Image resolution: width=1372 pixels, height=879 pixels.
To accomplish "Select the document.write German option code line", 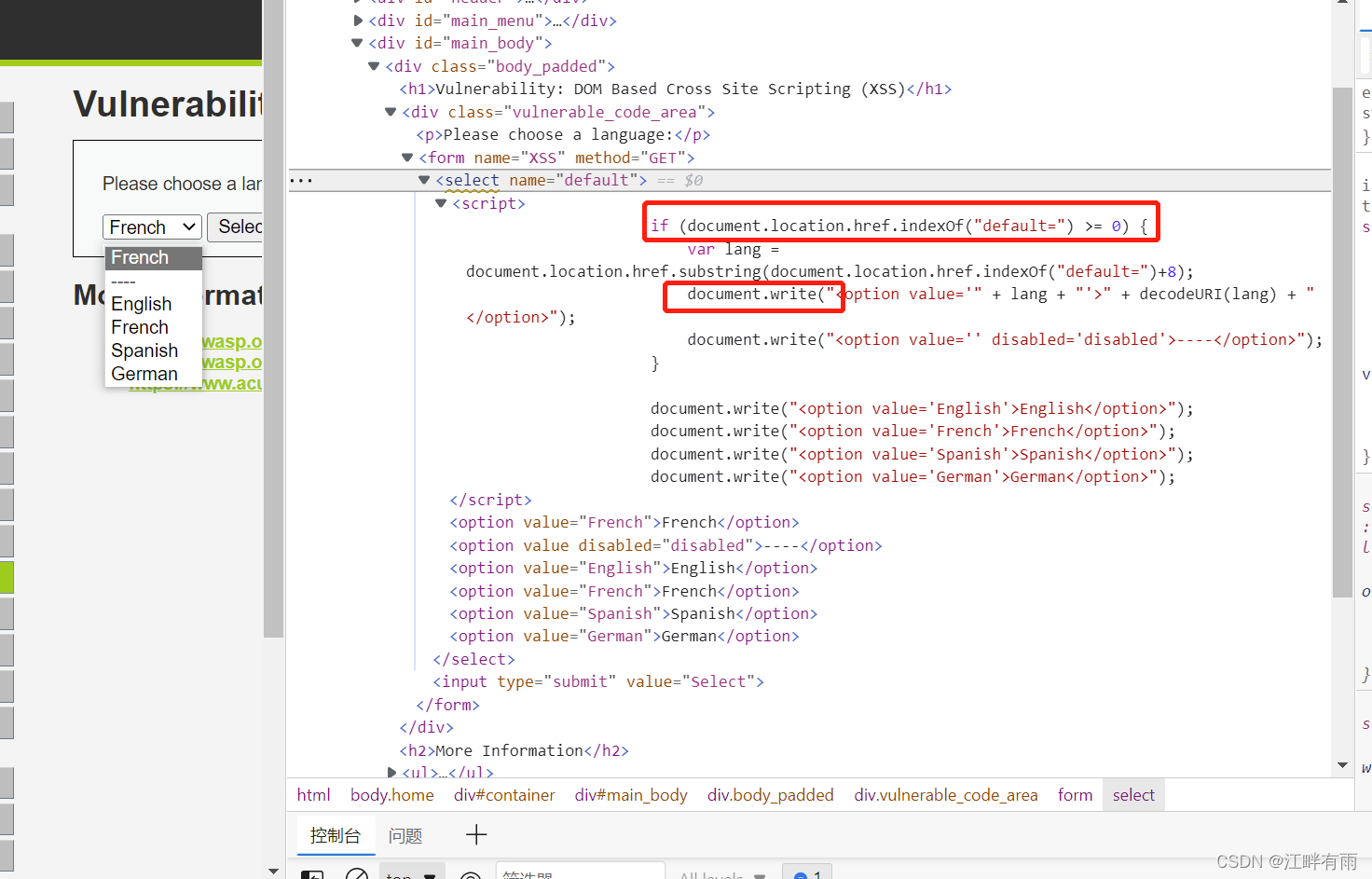I will pyautogui.click(x=912, y=476).
